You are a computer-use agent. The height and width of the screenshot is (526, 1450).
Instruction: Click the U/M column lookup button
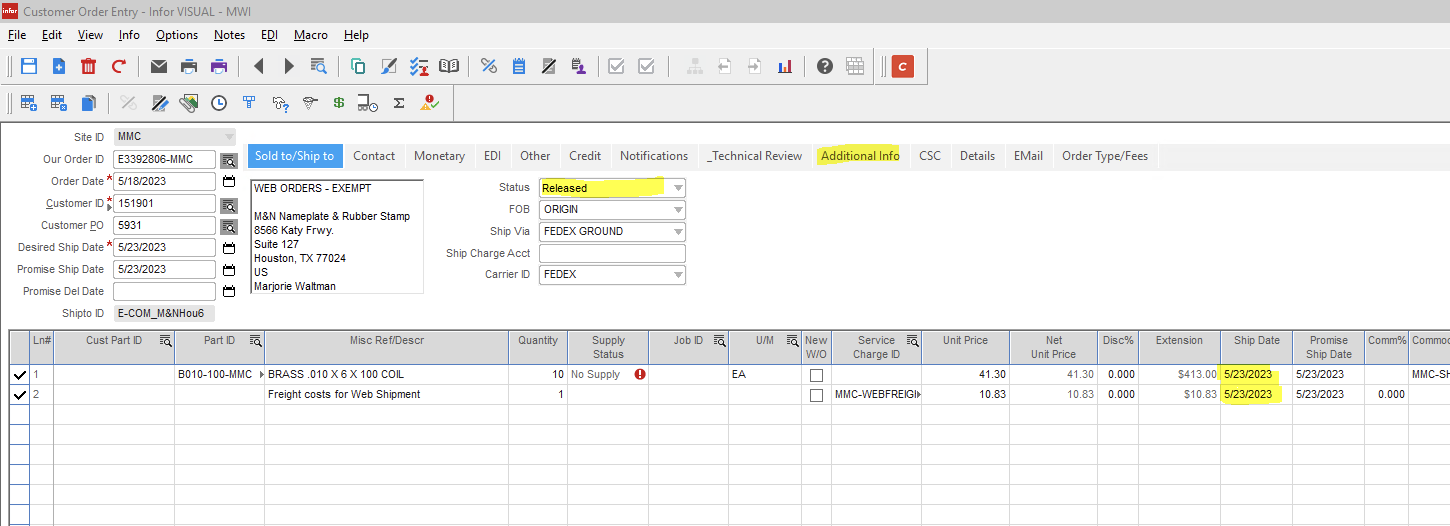pyautogui.click(x=792, y=341)
